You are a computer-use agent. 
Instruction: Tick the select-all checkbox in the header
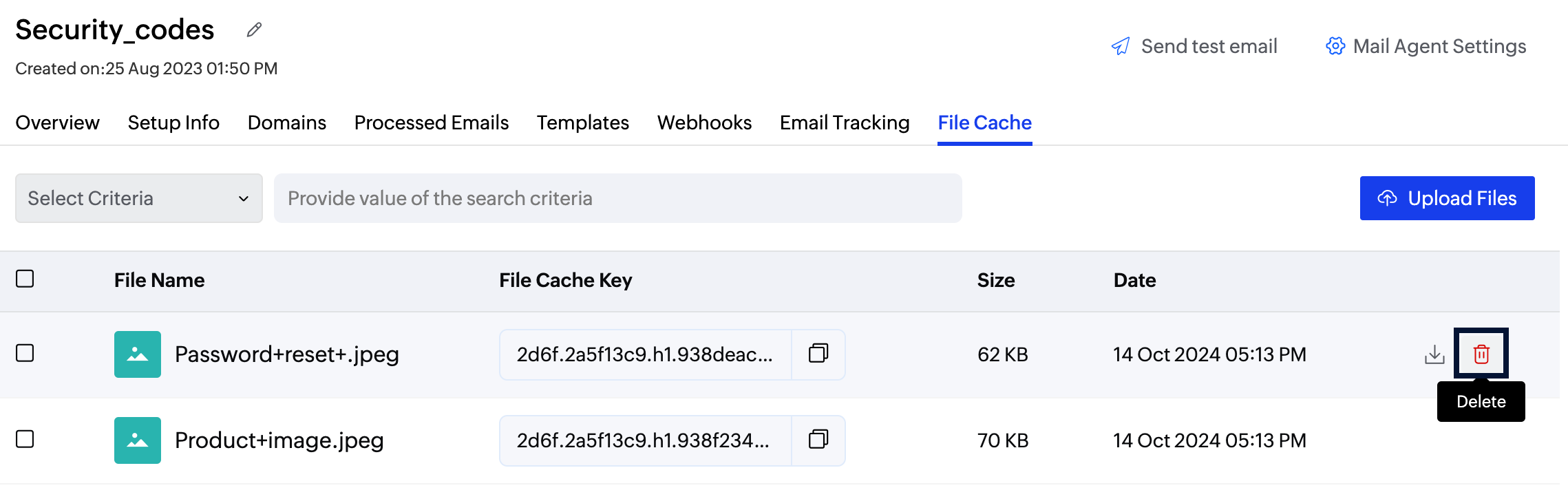[x=25, y=279]
